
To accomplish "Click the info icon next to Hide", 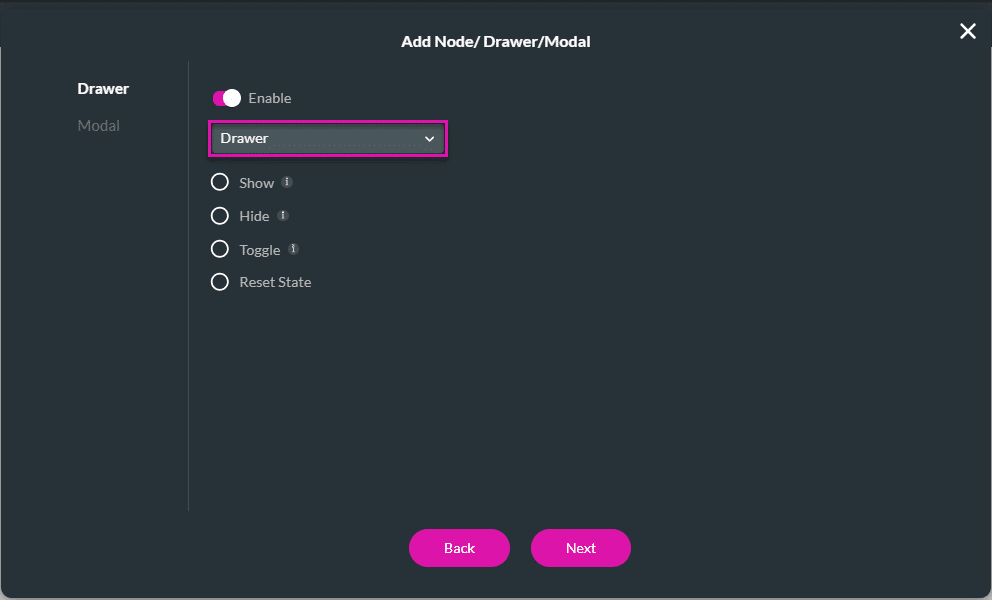I will click(281, 215).
